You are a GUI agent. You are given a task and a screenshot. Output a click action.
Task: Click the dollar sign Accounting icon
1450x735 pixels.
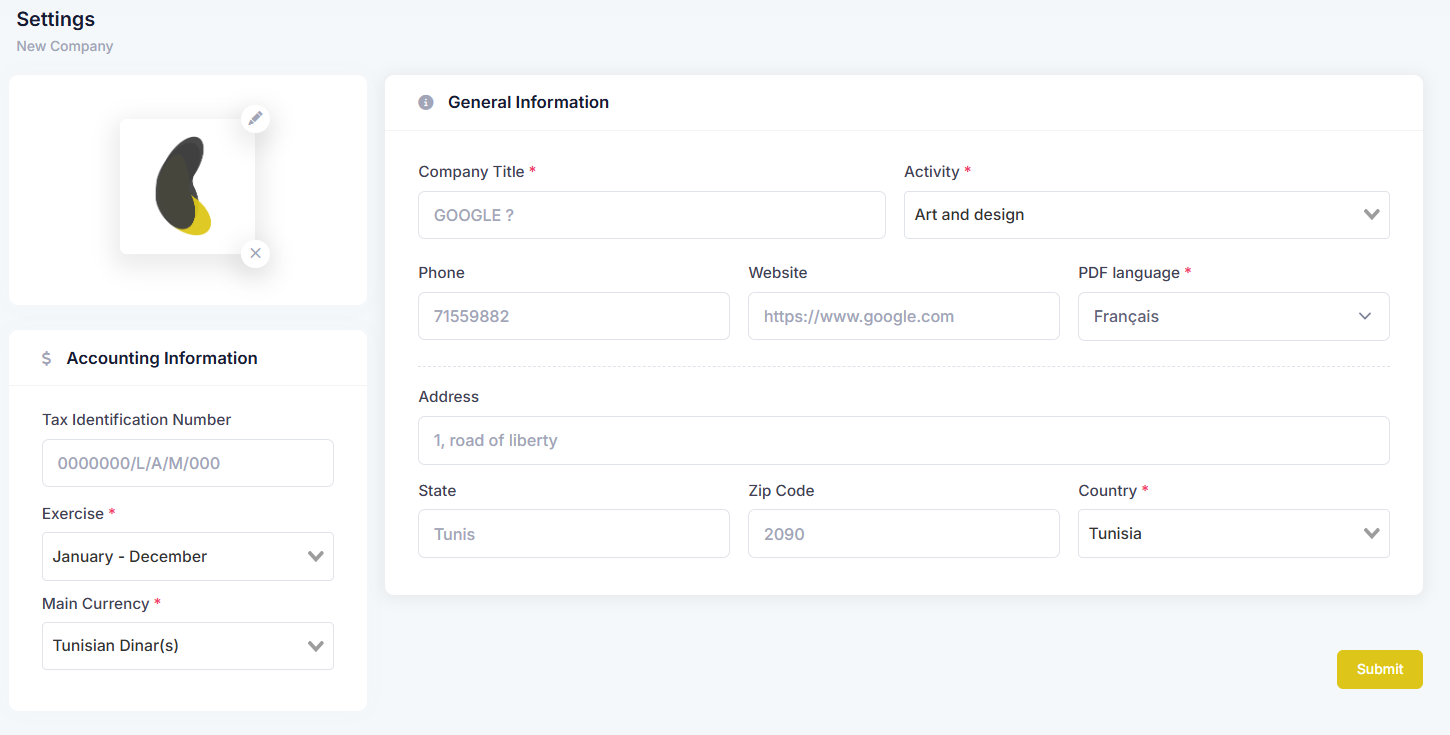point(46,358)
